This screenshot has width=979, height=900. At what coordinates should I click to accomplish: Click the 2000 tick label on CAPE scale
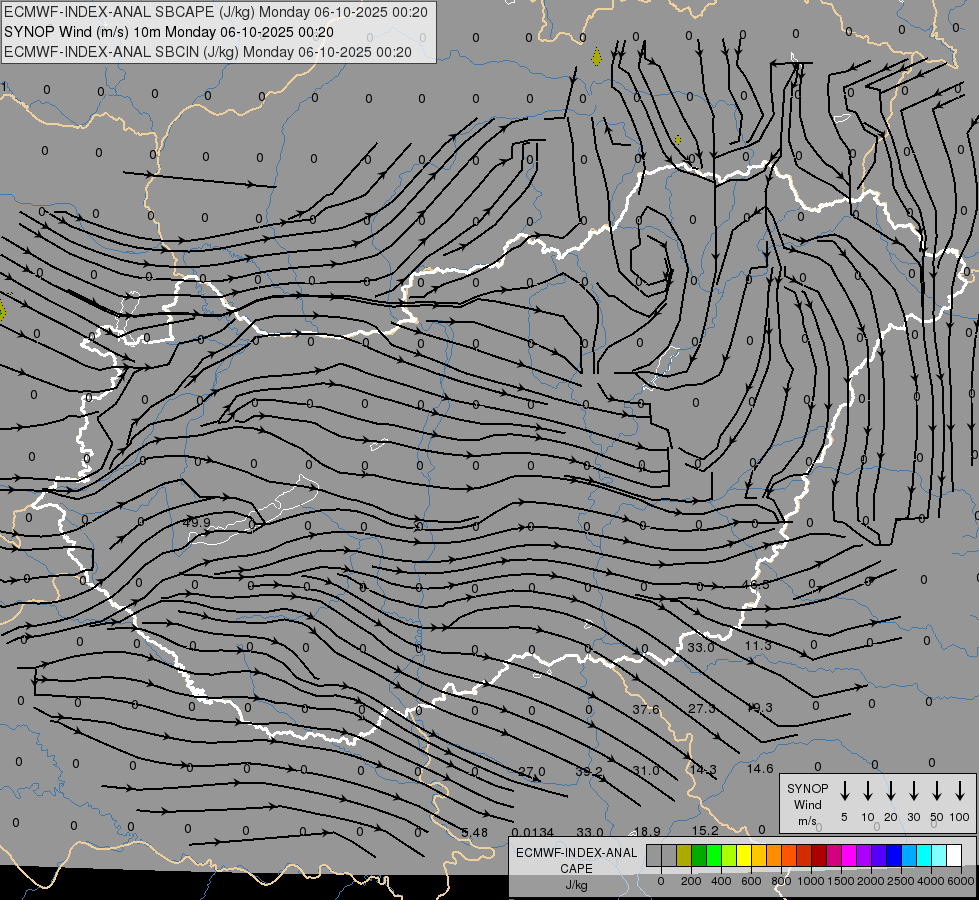tap(871, 881)
